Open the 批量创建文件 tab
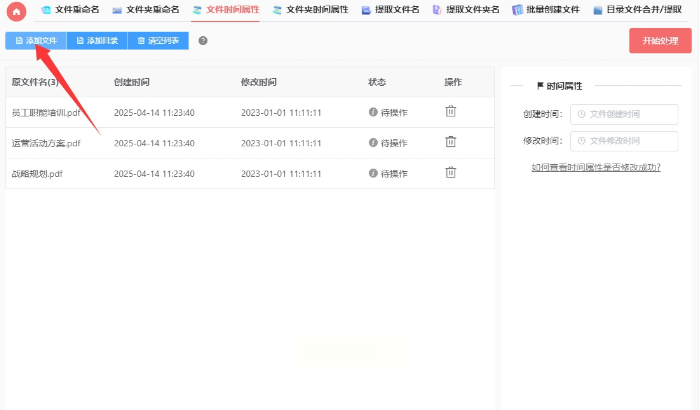Screen dimensions: 700x410 point(545,10)
